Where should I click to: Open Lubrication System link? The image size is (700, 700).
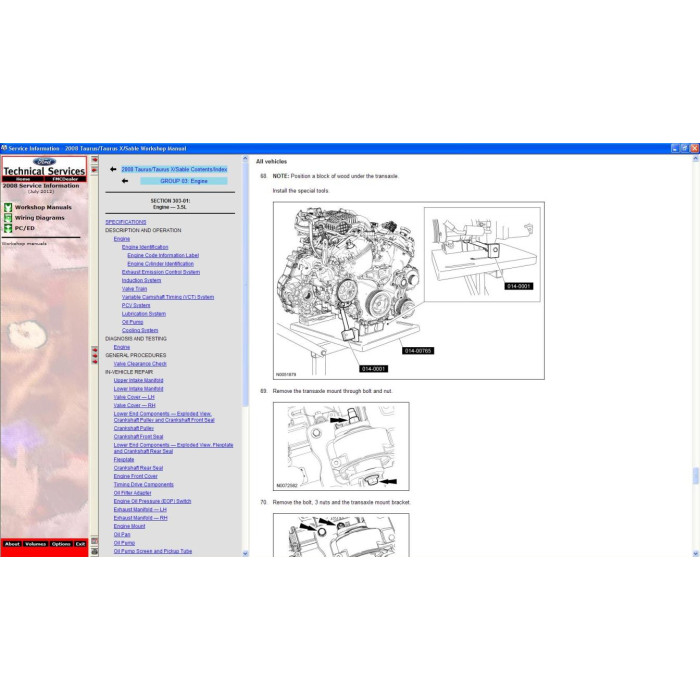coord(144,314)
